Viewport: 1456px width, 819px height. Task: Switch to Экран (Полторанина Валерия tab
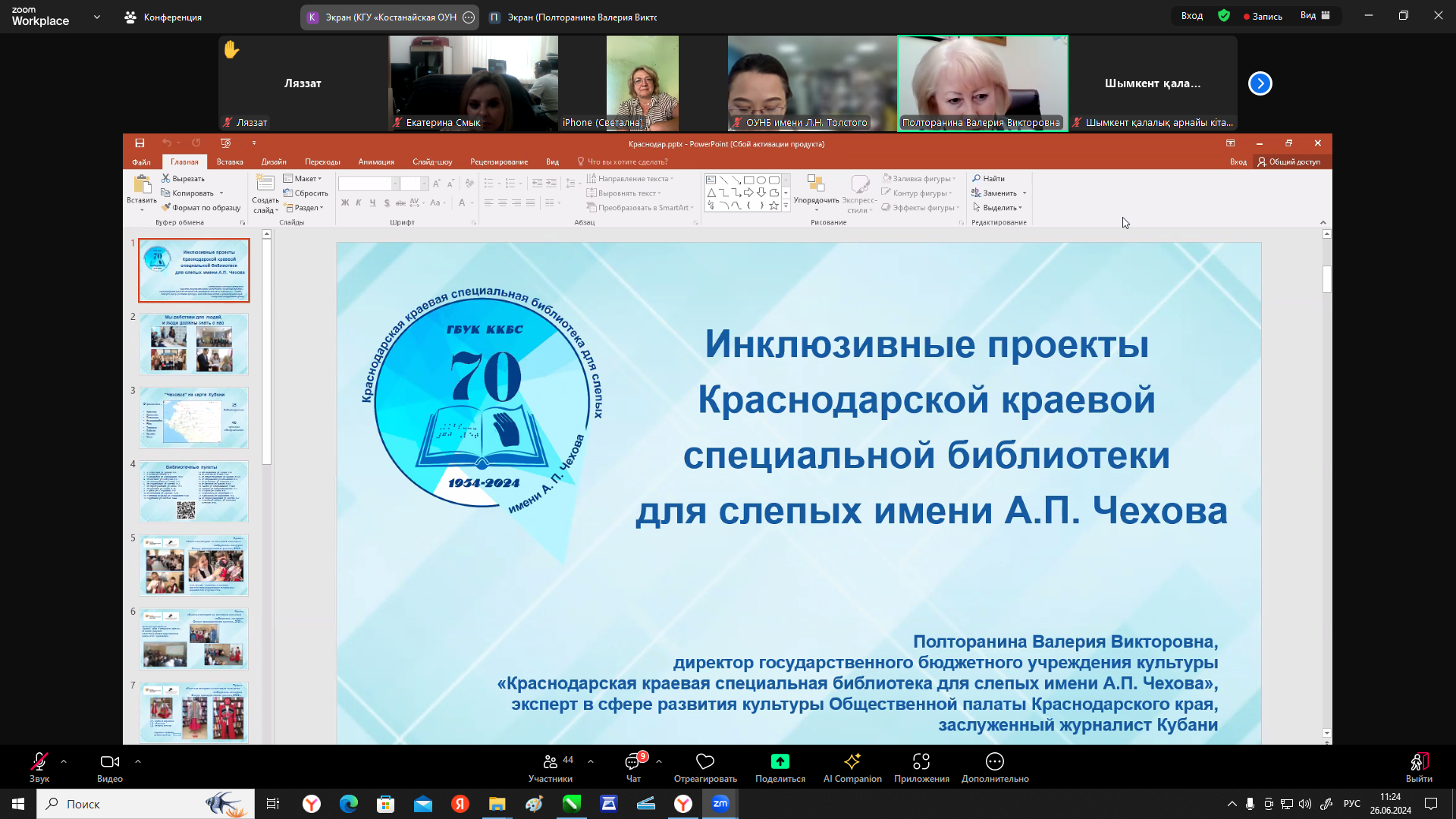(x=573, y=17)
